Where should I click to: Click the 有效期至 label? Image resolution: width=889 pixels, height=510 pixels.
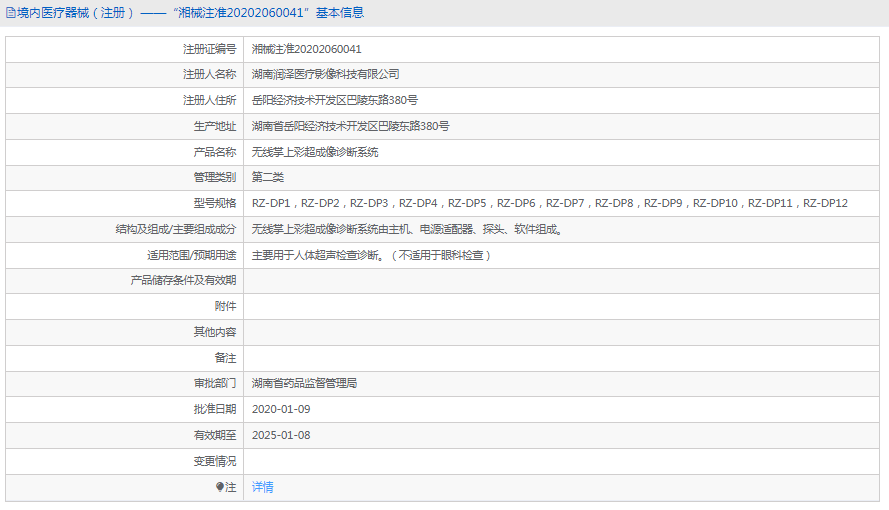[214, 435]
